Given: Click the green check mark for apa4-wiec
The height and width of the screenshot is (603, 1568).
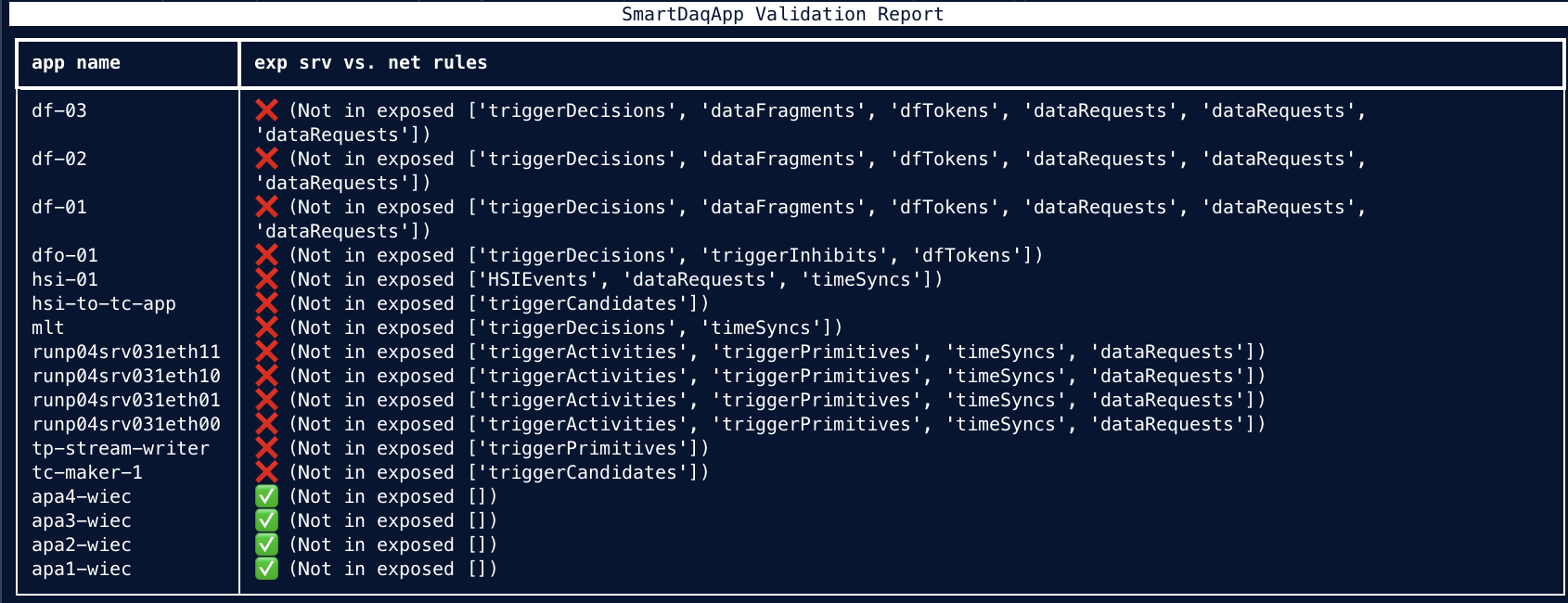Looking at the screenshot, I should point(266,496).
